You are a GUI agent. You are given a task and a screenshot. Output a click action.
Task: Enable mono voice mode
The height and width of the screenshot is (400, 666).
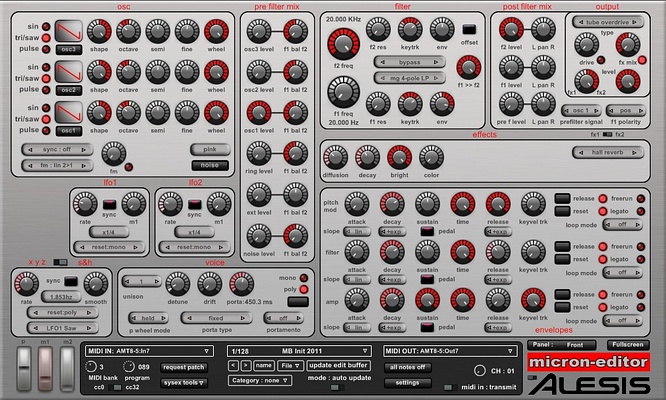[x=303, y=278]
